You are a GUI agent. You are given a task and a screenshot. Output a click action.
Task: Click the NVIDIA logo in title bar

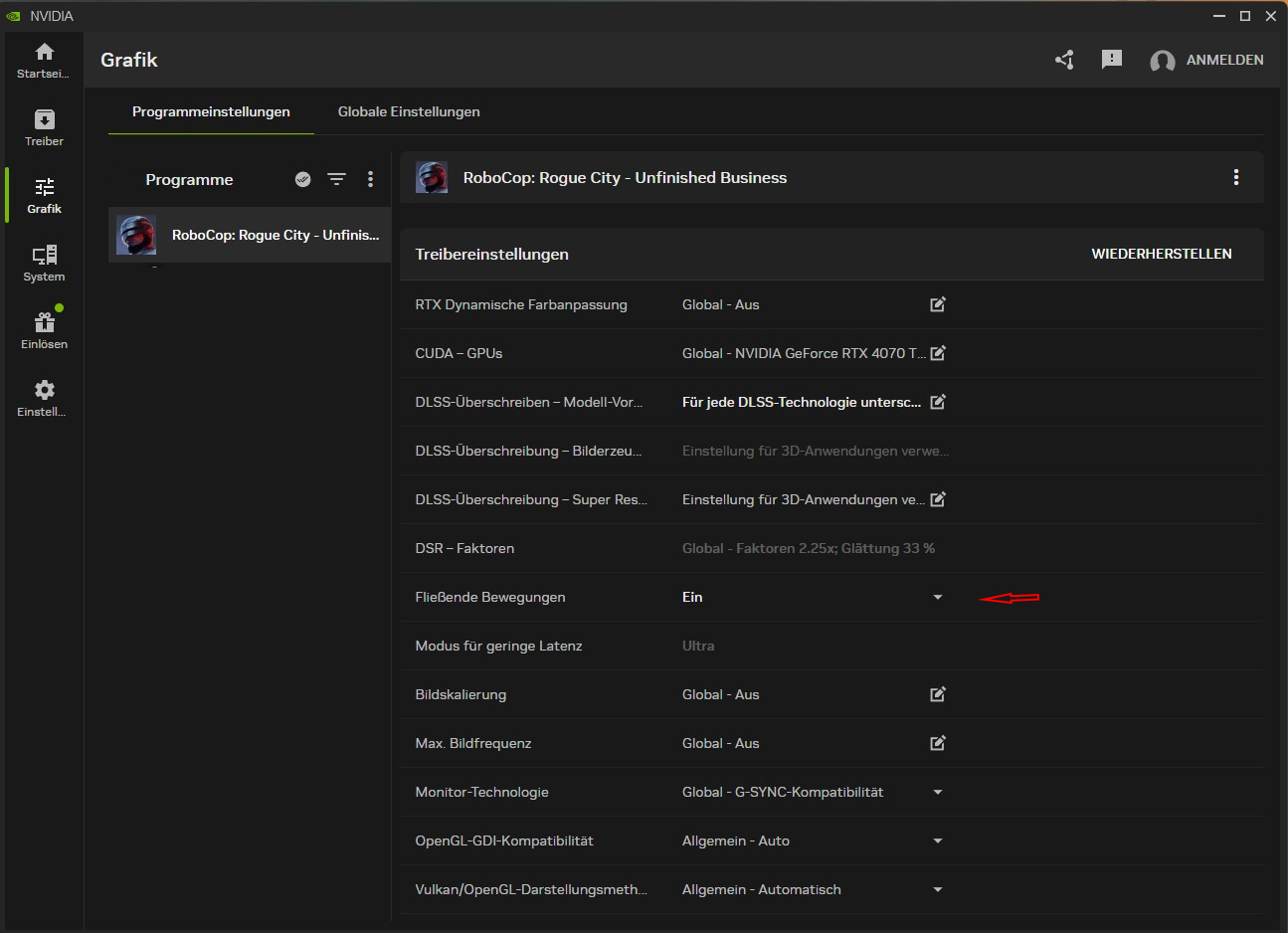pyautogui.click(x=14, y=16)
